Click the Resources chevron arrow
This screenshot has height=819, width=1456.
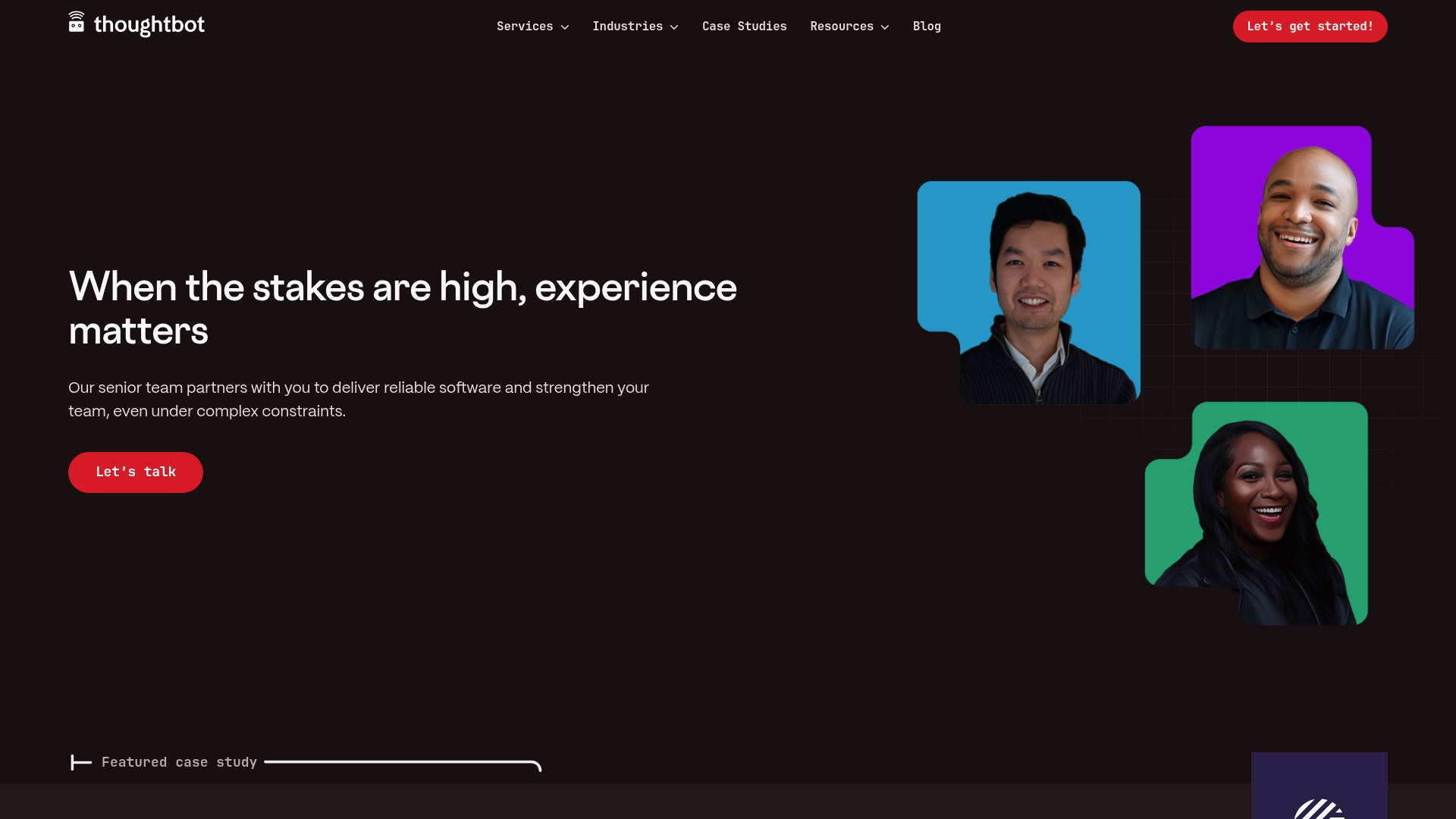(x=883, y=27)
